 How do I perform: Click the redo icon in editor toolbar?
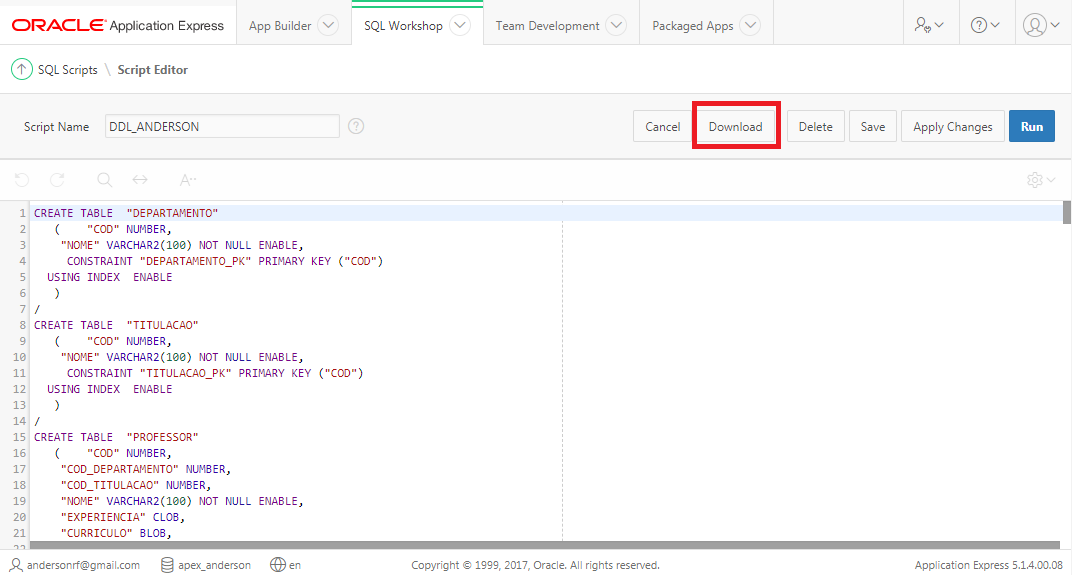tap(57, 180)
